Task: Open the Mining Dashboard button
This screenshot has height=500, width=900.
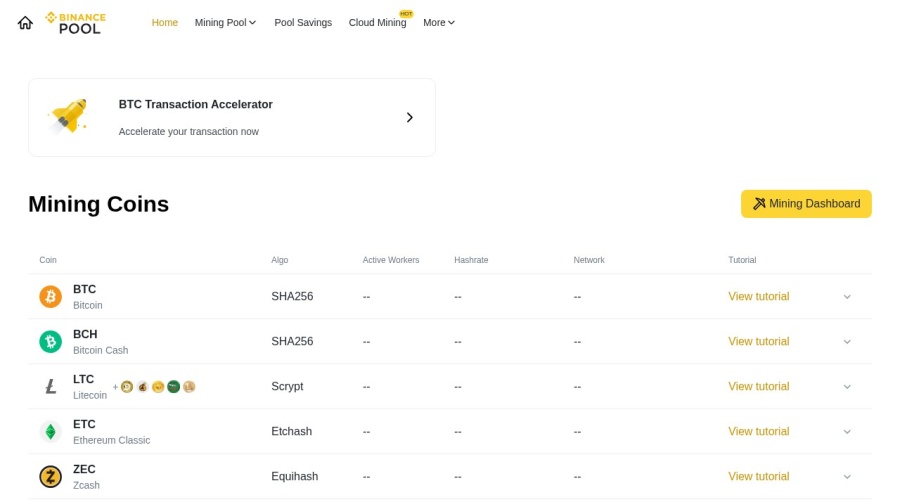Action: click(x=806, y=204)
